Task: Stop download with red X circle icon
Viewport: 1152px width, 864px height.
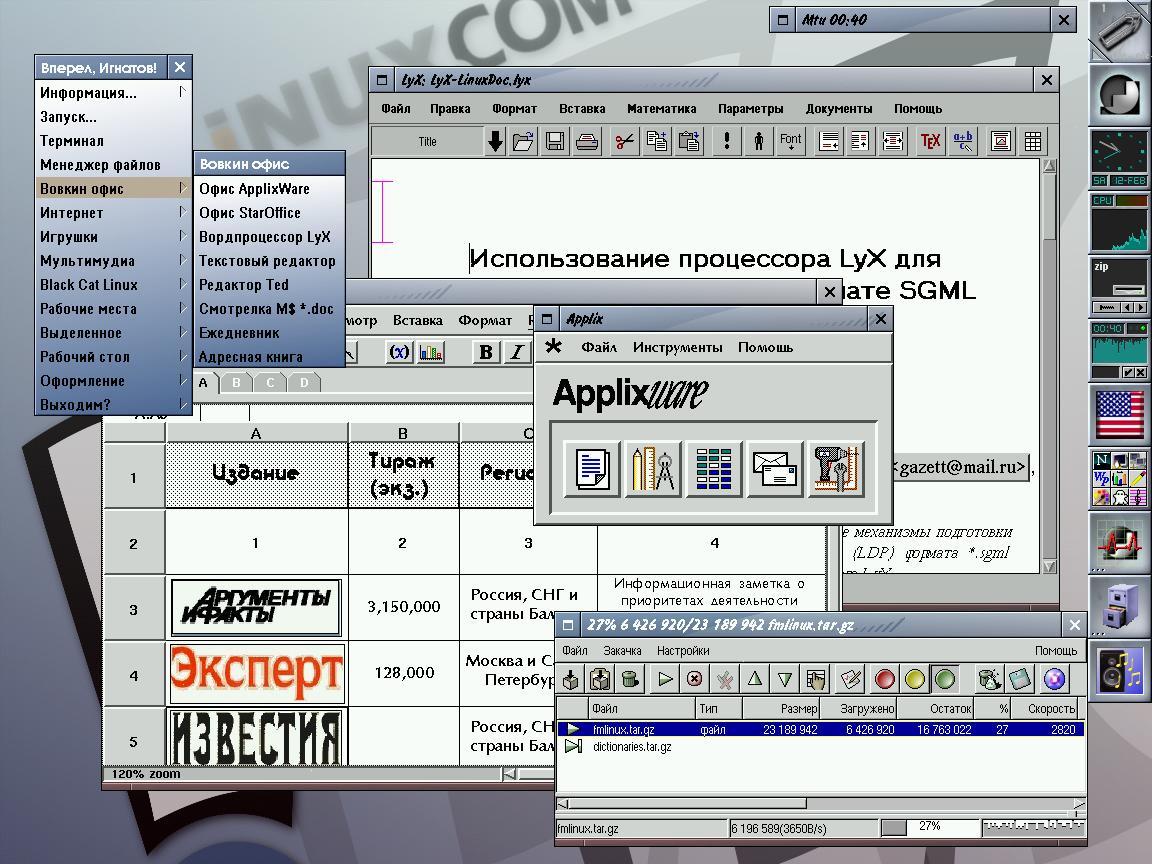Action: [694, 679]
